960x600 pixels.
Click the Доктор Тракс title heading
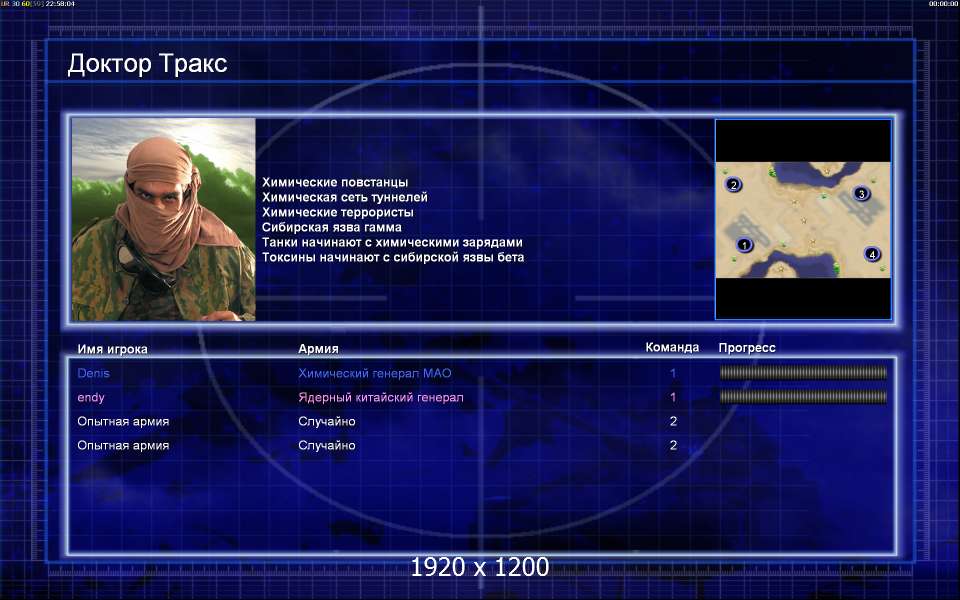147,64
